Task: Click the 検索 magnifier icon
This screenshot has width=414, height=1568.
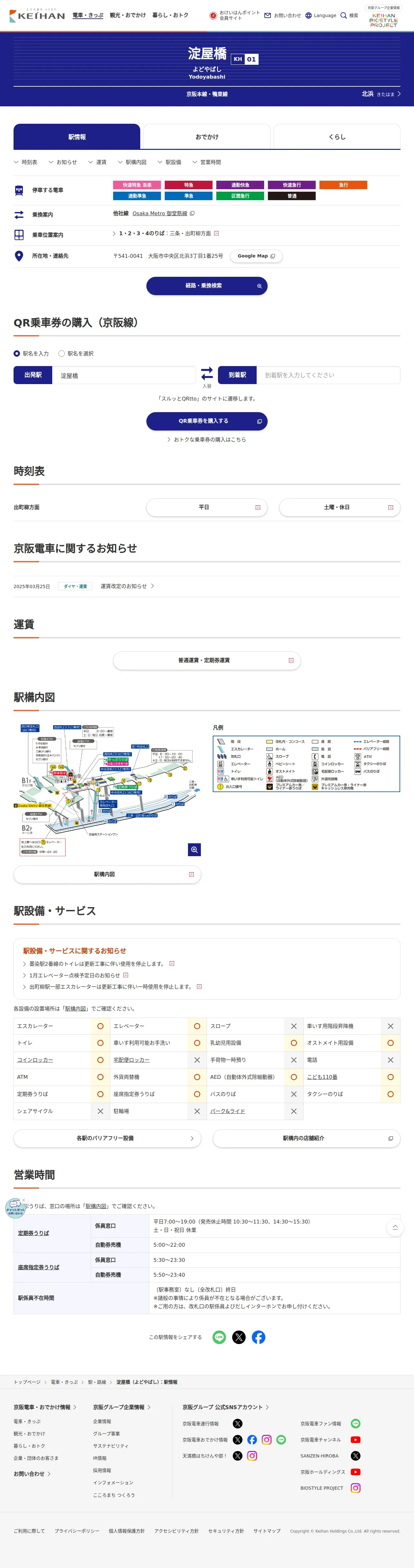Action: [343, 15]
